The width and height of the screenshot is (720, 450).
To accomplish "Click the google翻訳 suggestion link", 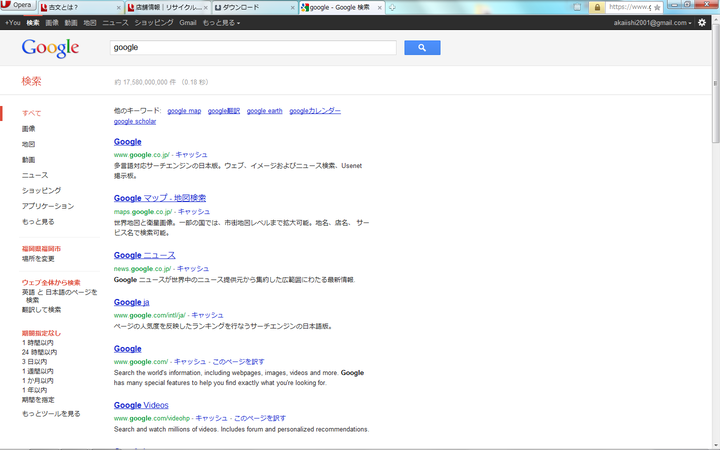I will coord(224,111).
